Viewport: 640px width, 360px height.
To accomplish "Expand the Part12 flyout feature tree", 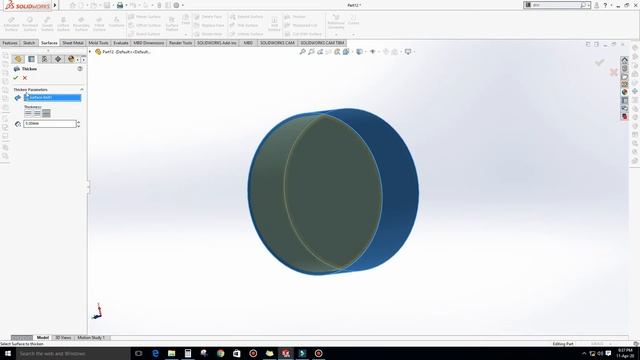I will pos(90,52).
